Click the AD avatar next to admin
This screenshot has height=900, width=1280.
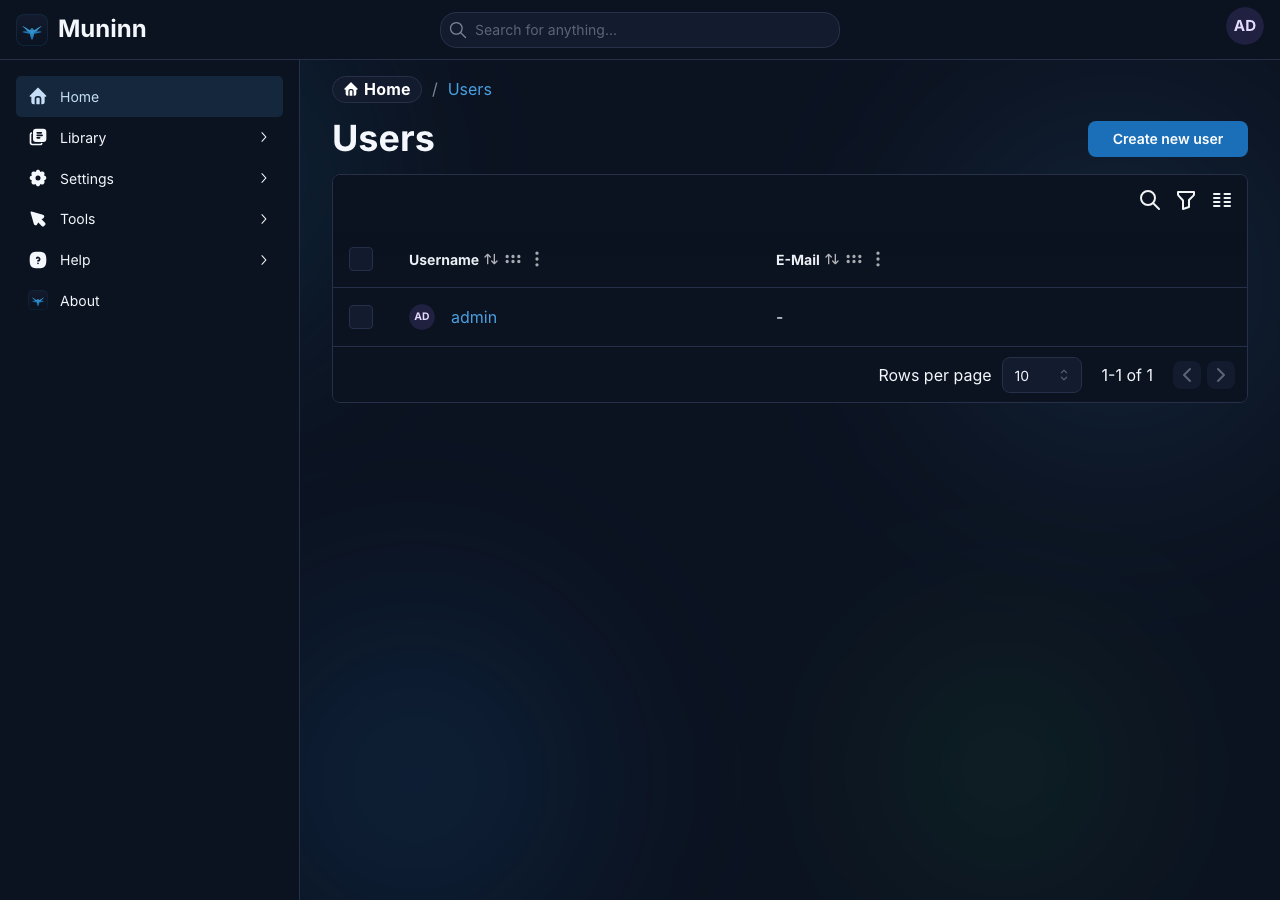tap(422, 317)
